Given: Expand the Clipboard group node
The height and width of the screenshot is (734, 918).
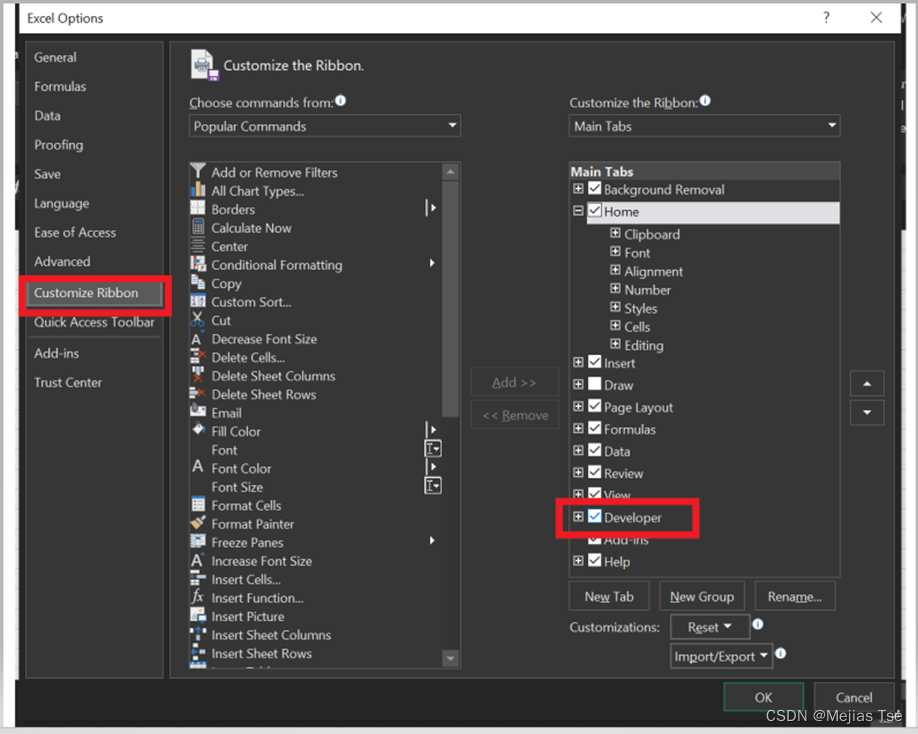Looking at the screenshot, I should click(615, 233).
